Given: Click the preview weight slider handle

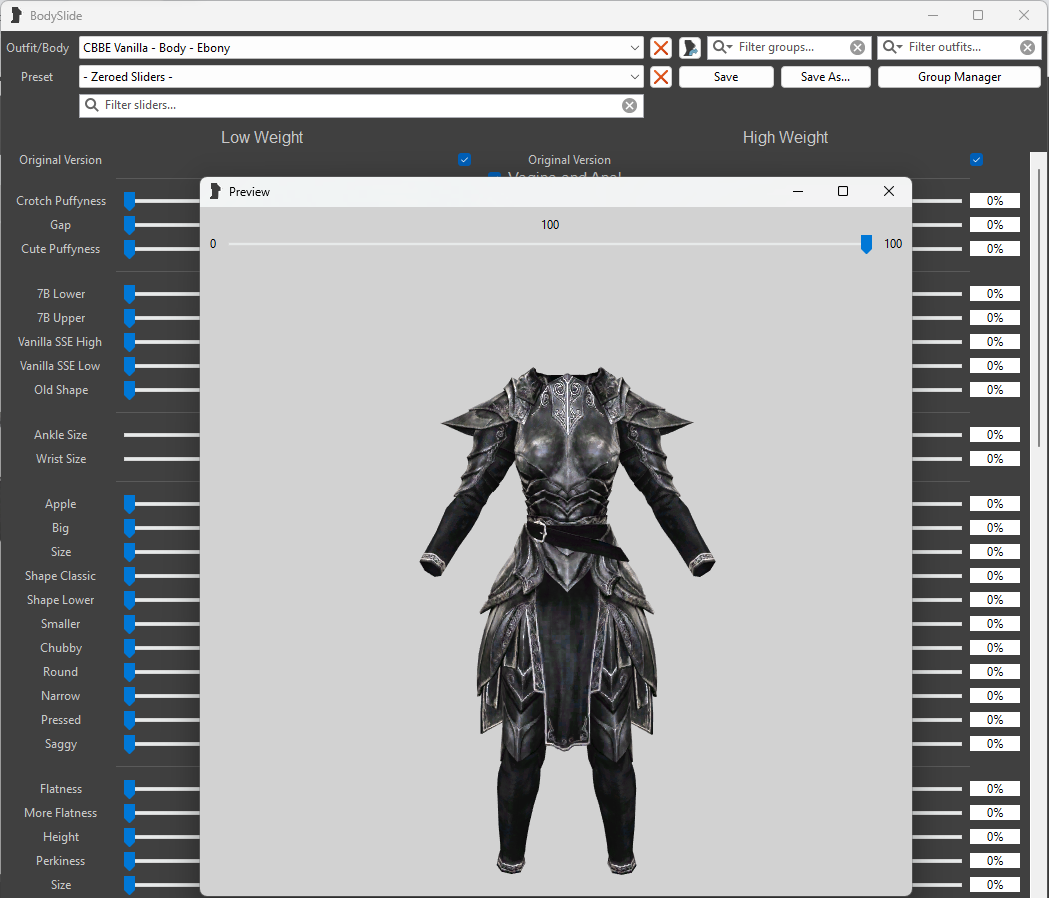Looking at the screenshot, I should pos(866,244).
